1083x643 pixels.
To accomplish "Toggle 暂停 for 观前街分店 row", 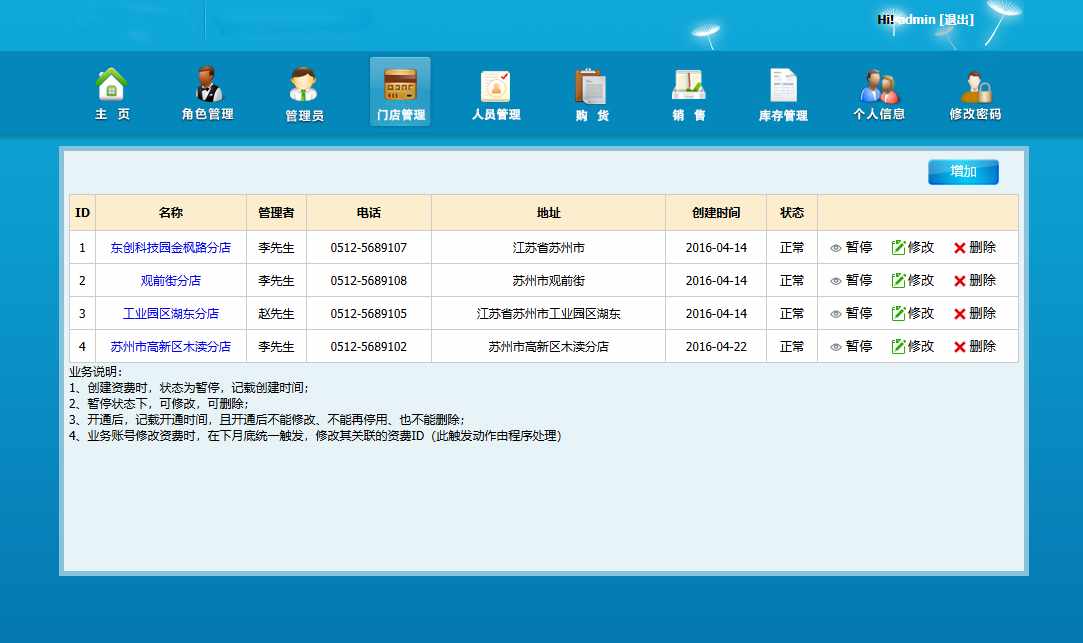I will tap(851, 280).
